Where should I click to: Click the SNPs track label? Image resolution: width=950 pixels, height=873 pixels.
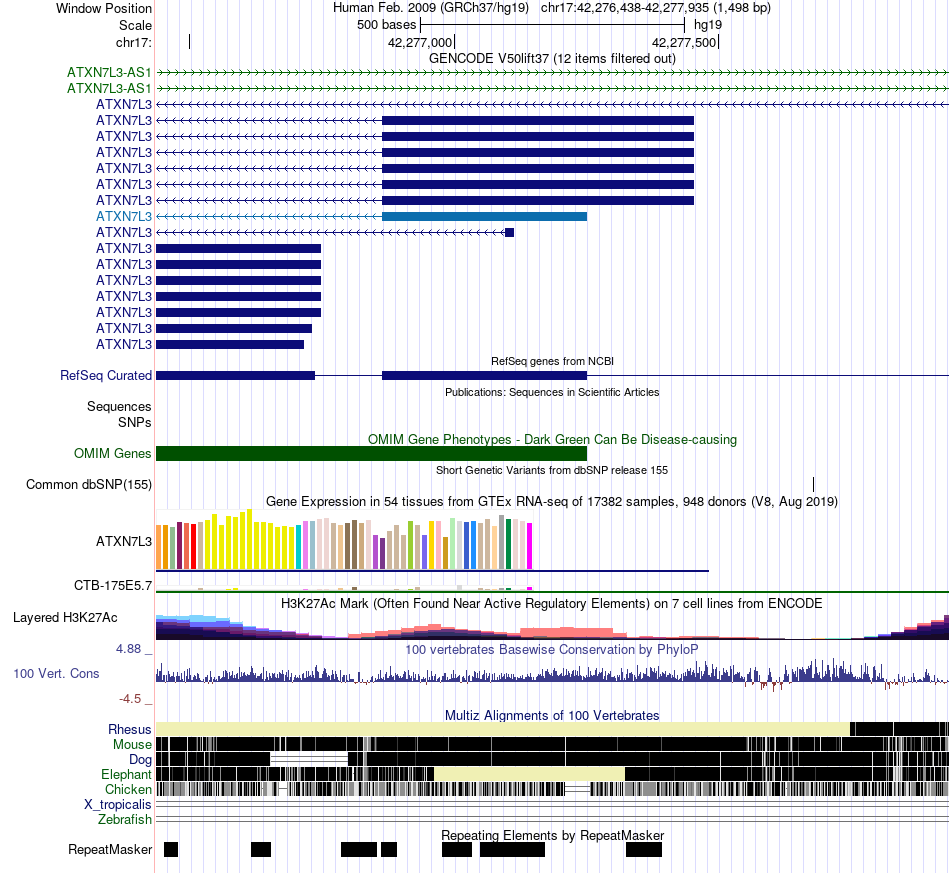135,422
